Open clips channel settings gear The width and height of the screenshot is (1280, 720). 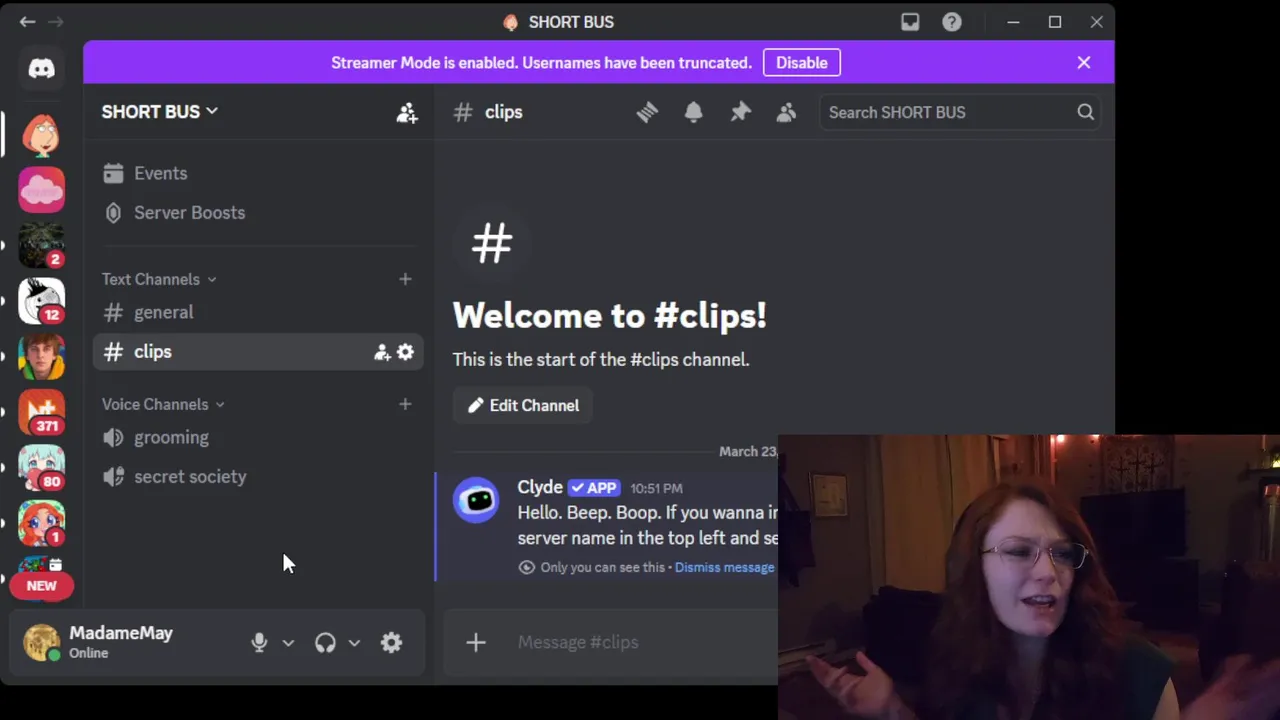(x=405, y=352)
